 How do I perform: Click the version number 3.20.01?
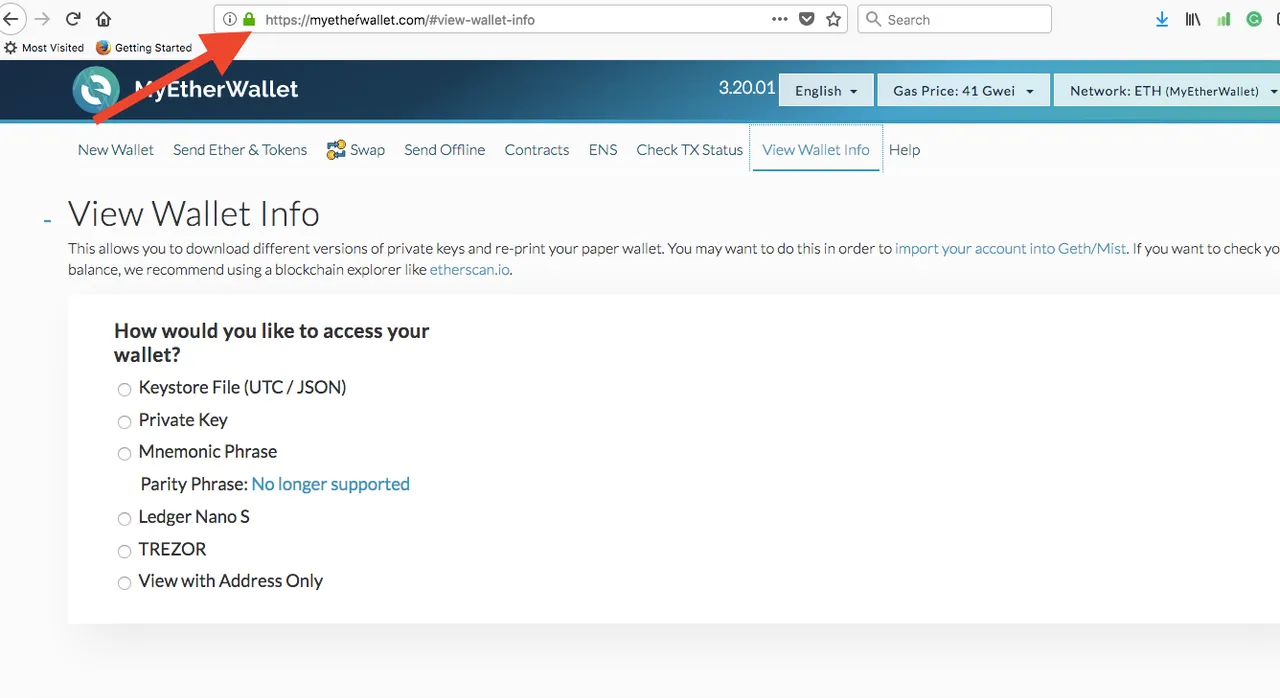[x=746, y=88]
